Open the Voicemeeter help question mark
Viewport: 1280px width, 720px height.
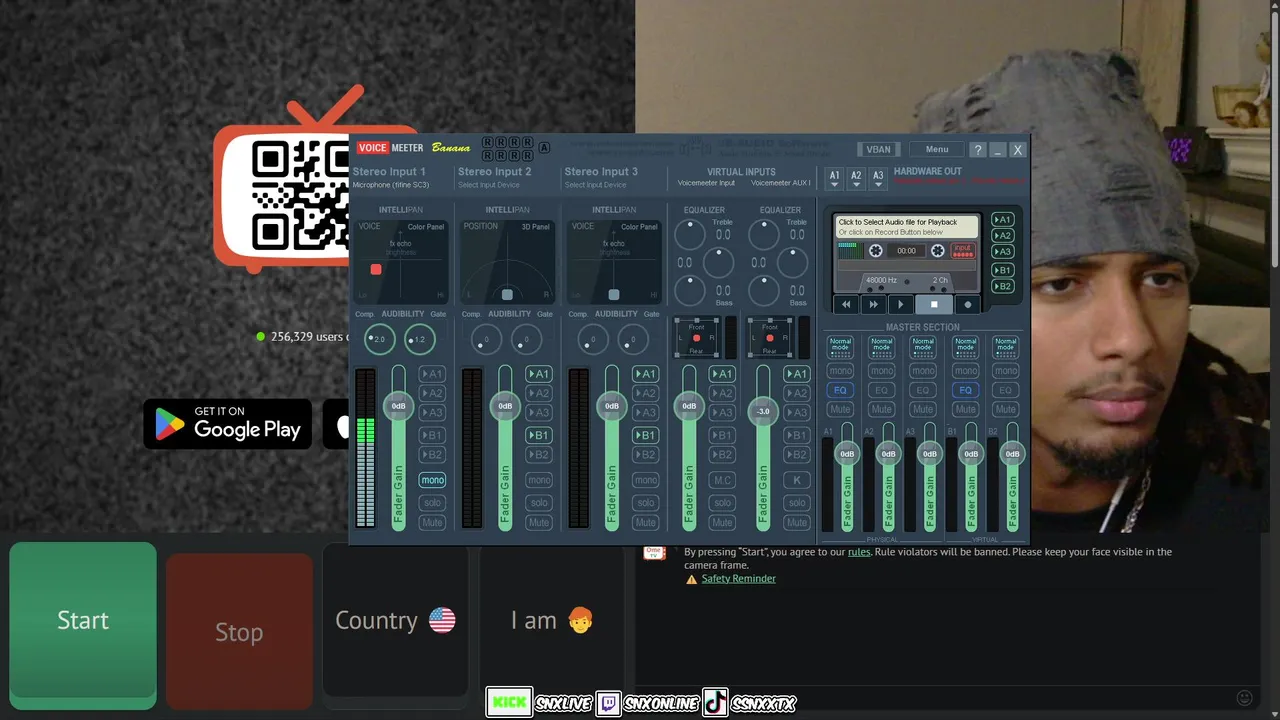click(978, 150)
